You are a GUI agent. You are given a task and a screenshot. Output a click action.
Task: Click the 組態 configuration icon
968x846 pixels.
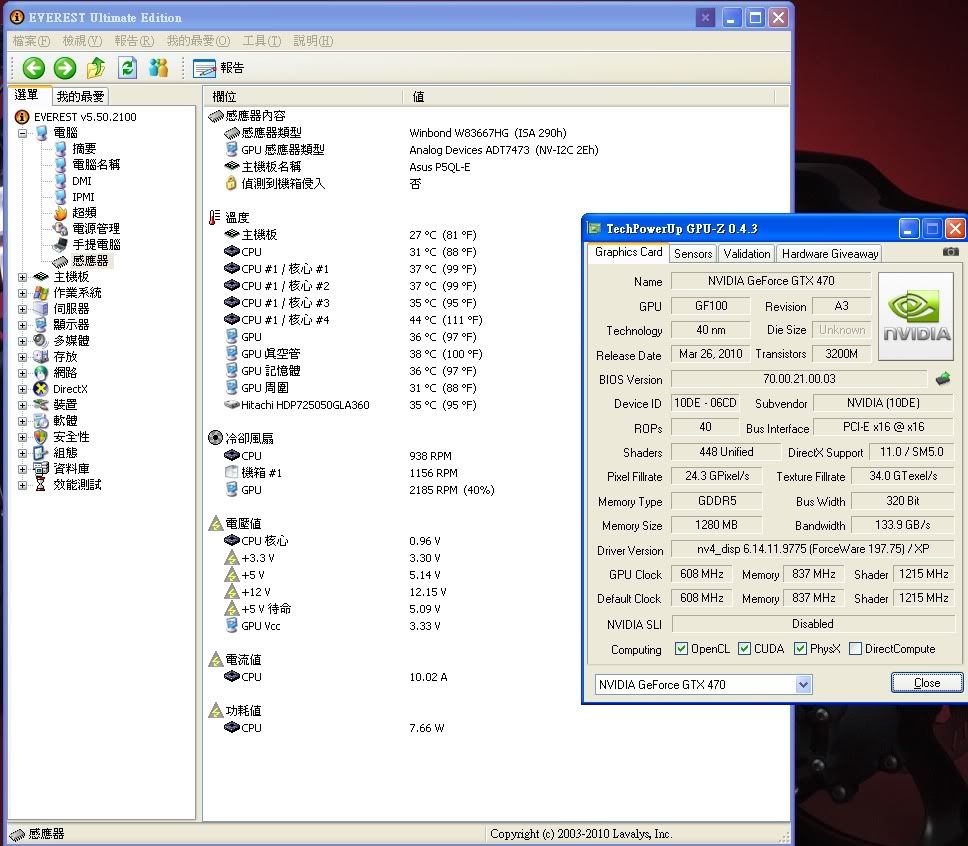[x=41, y=453]
